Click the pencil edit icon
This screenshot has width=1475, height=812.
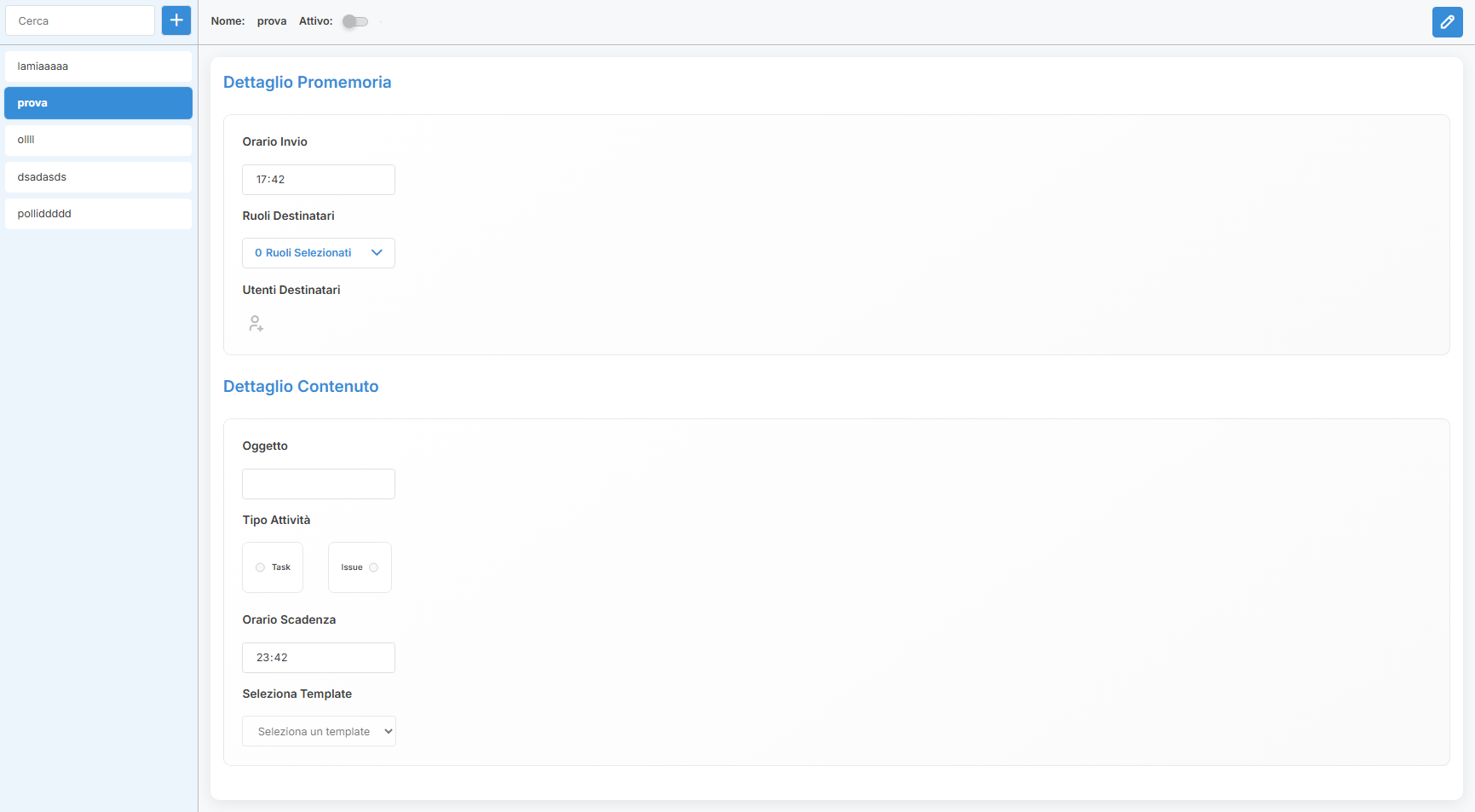click(1447, 22)
